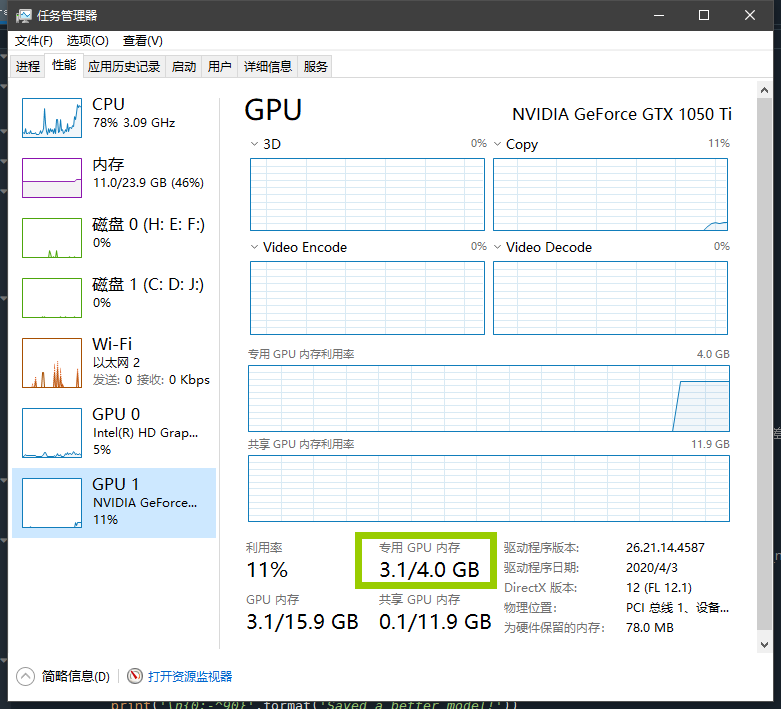Click the 共享 GPU 内存 0.1/11.9 GB value
This screenshot has width=781, height=709.
[x=435, y=621]
